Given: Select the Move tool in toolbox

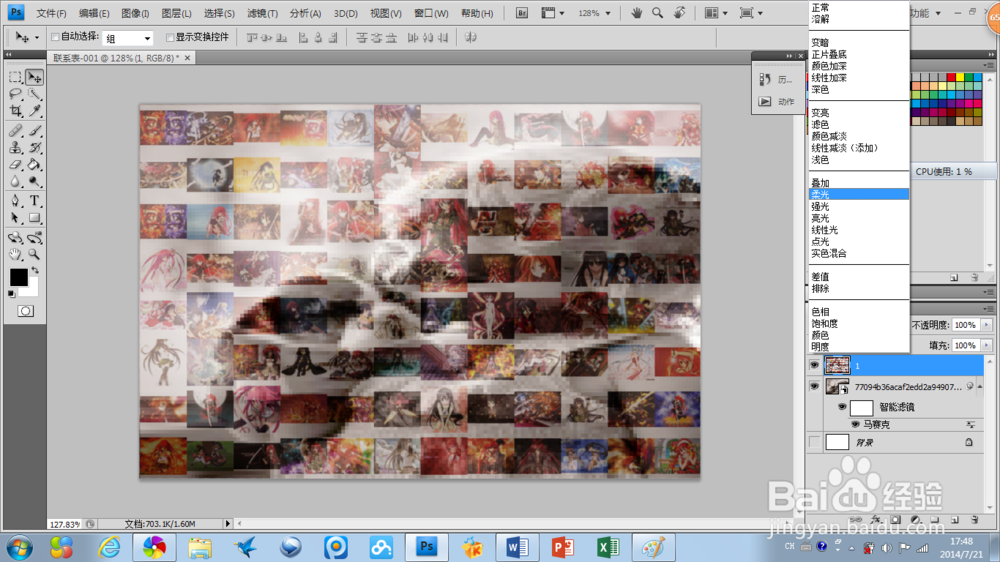Looking at the screenshot, I should [34, 77].
